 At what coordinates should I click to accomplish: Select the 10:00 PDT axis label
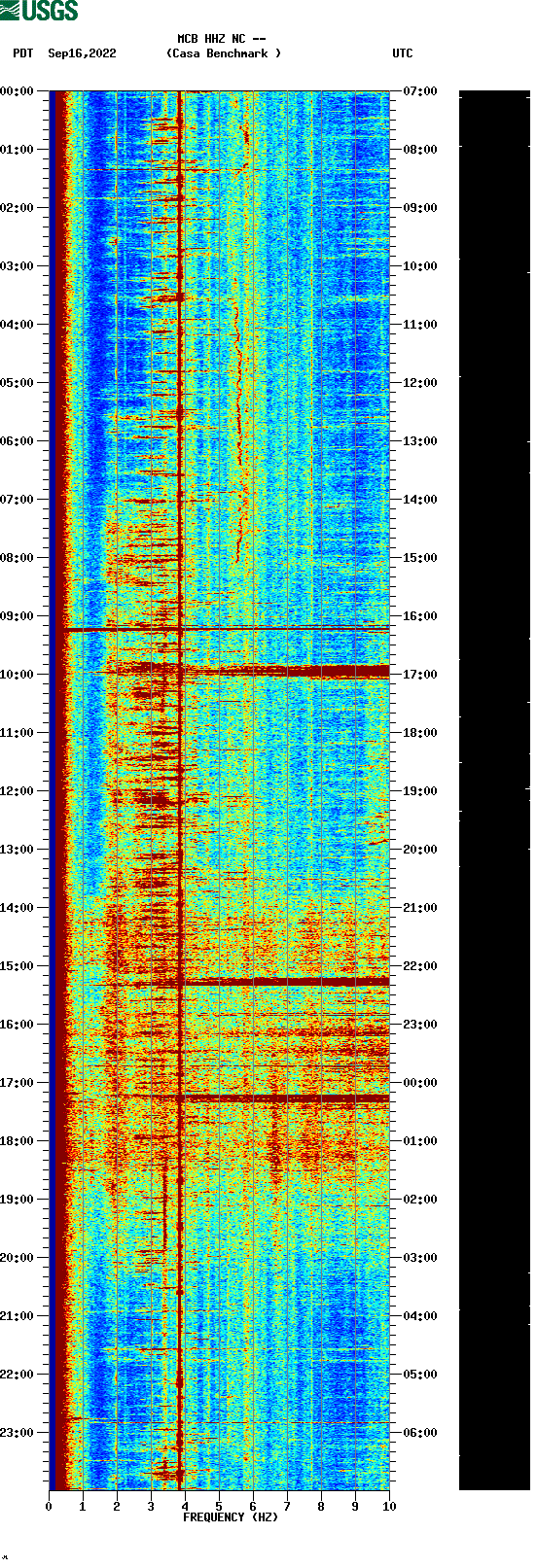pyautogui.click(x=17, y=675)
